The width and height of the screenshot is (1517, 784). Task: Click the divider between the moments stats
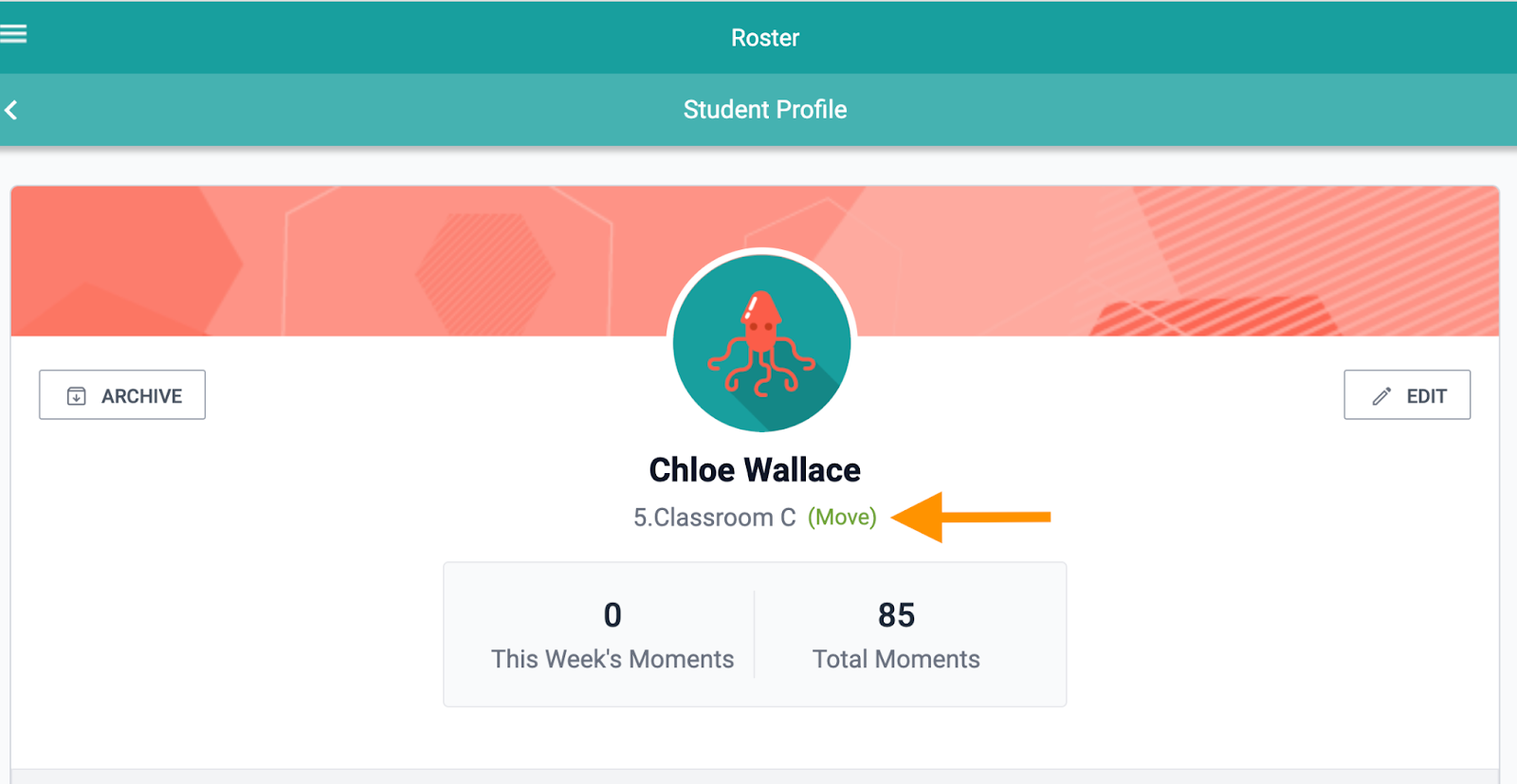pos(755,634)
